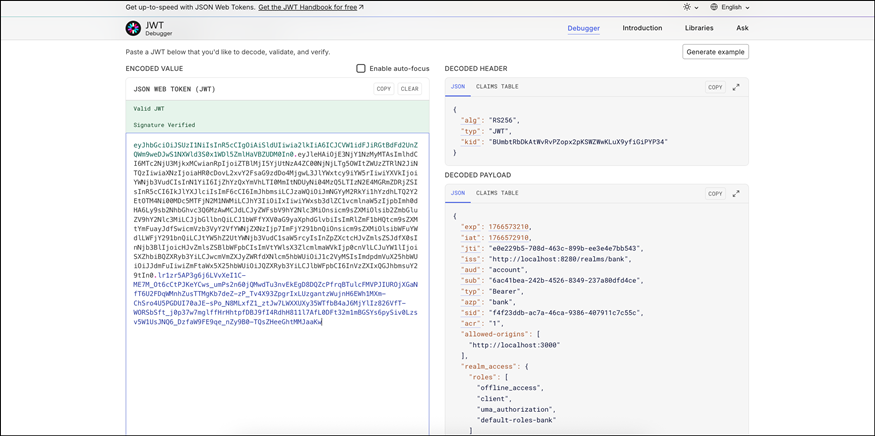Go to the Introduction page
The width and height of the screenshot is (875, 436).
click(x=642, y=28)
